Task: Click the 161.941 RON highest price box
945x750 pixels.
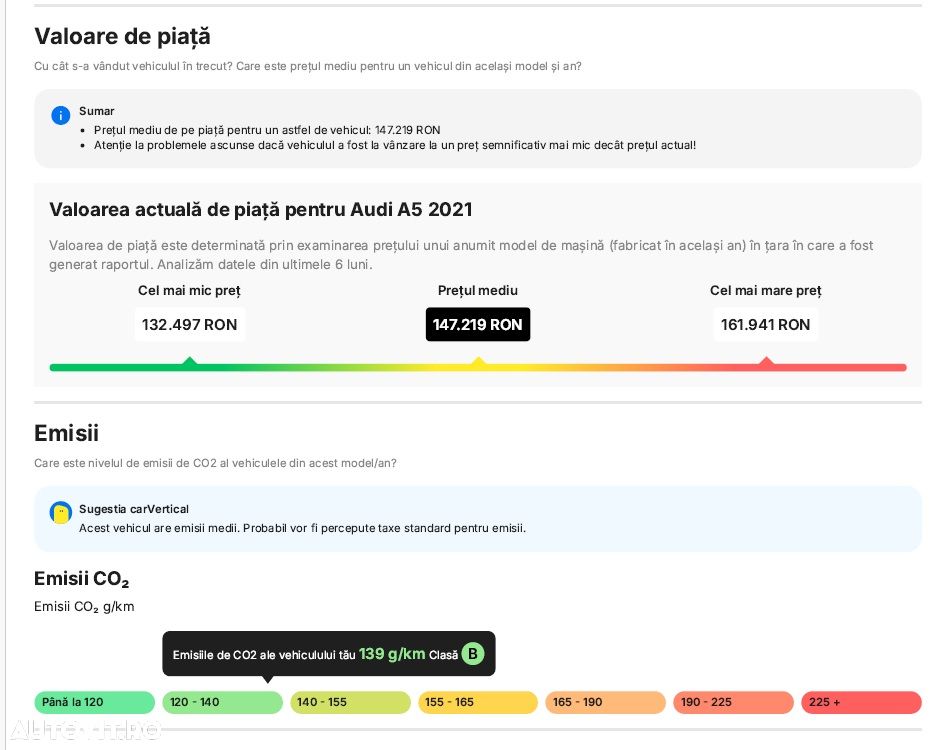Action: click(766, 324)
